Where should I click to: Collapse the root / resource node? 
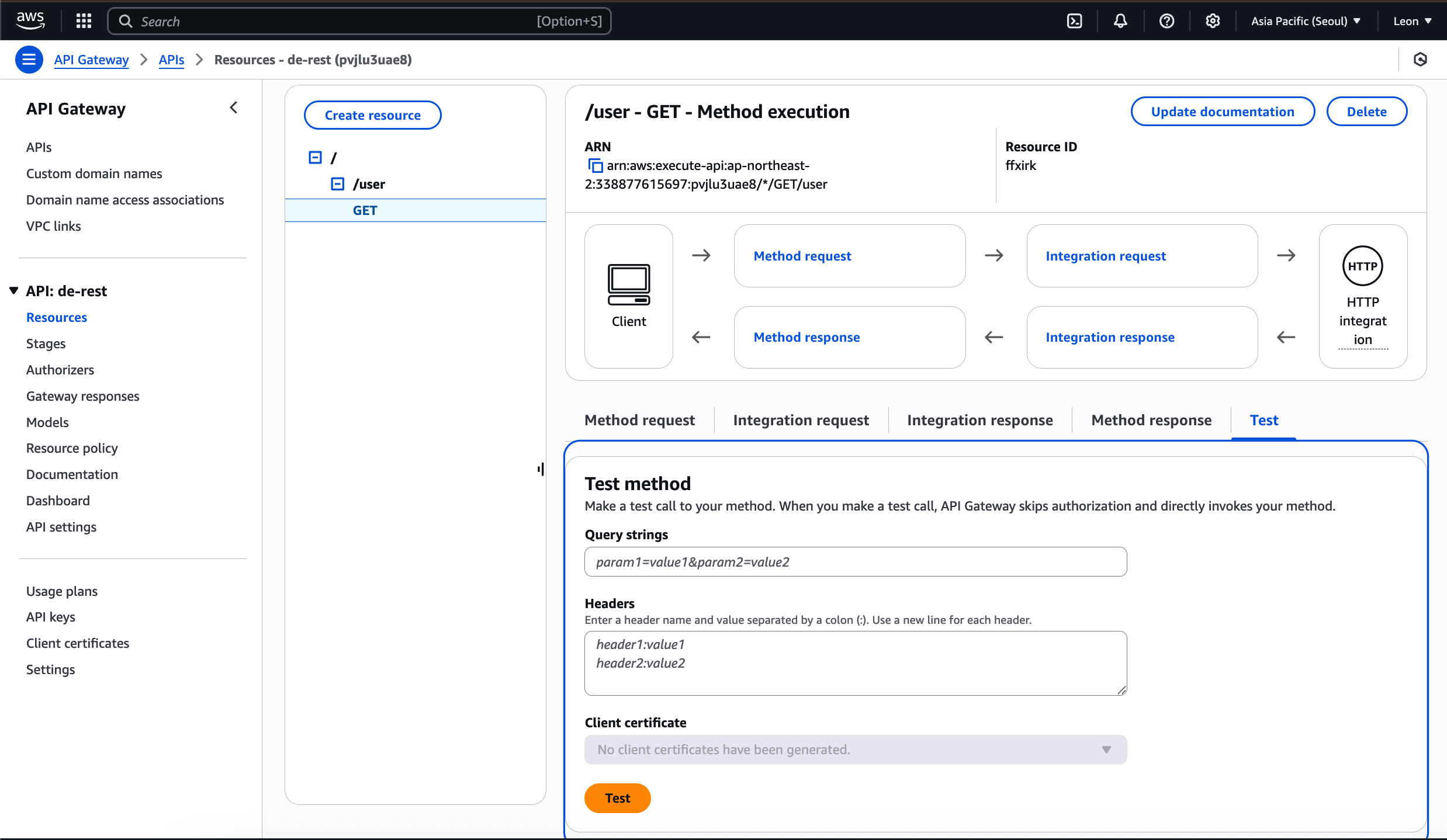point(315,158)
